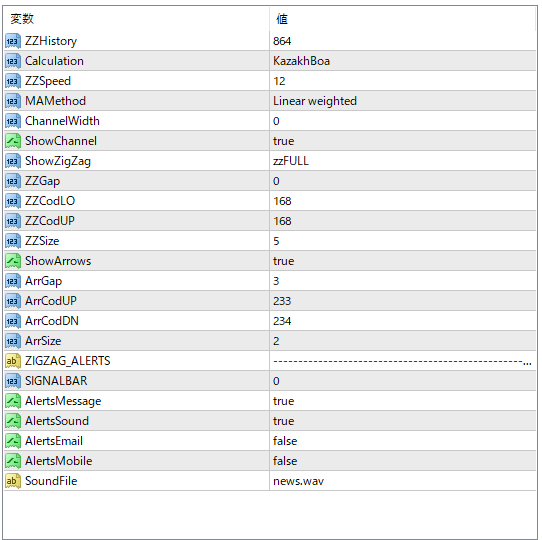The height and width of the screenshot is (540, 542).
Task: Open the Calculation KazakhBoa value dropdown
Action: (x=403, y=61)
